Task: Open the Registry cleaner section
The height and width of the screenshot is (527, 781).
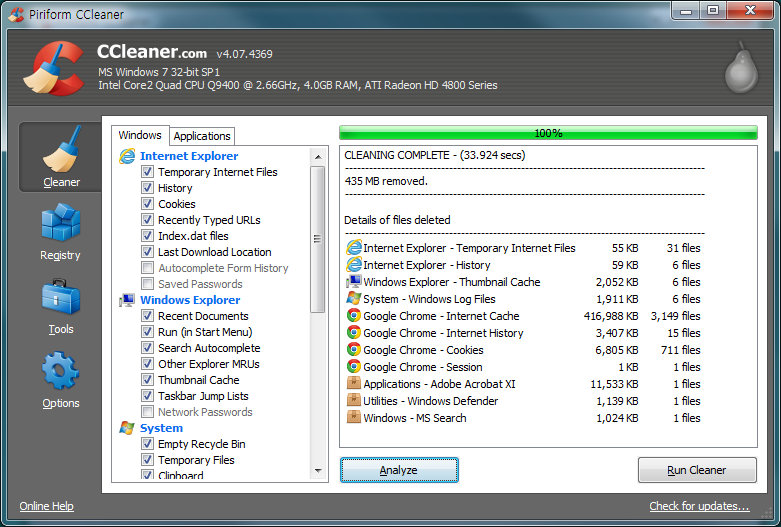Action: click(x=61, y=230)
